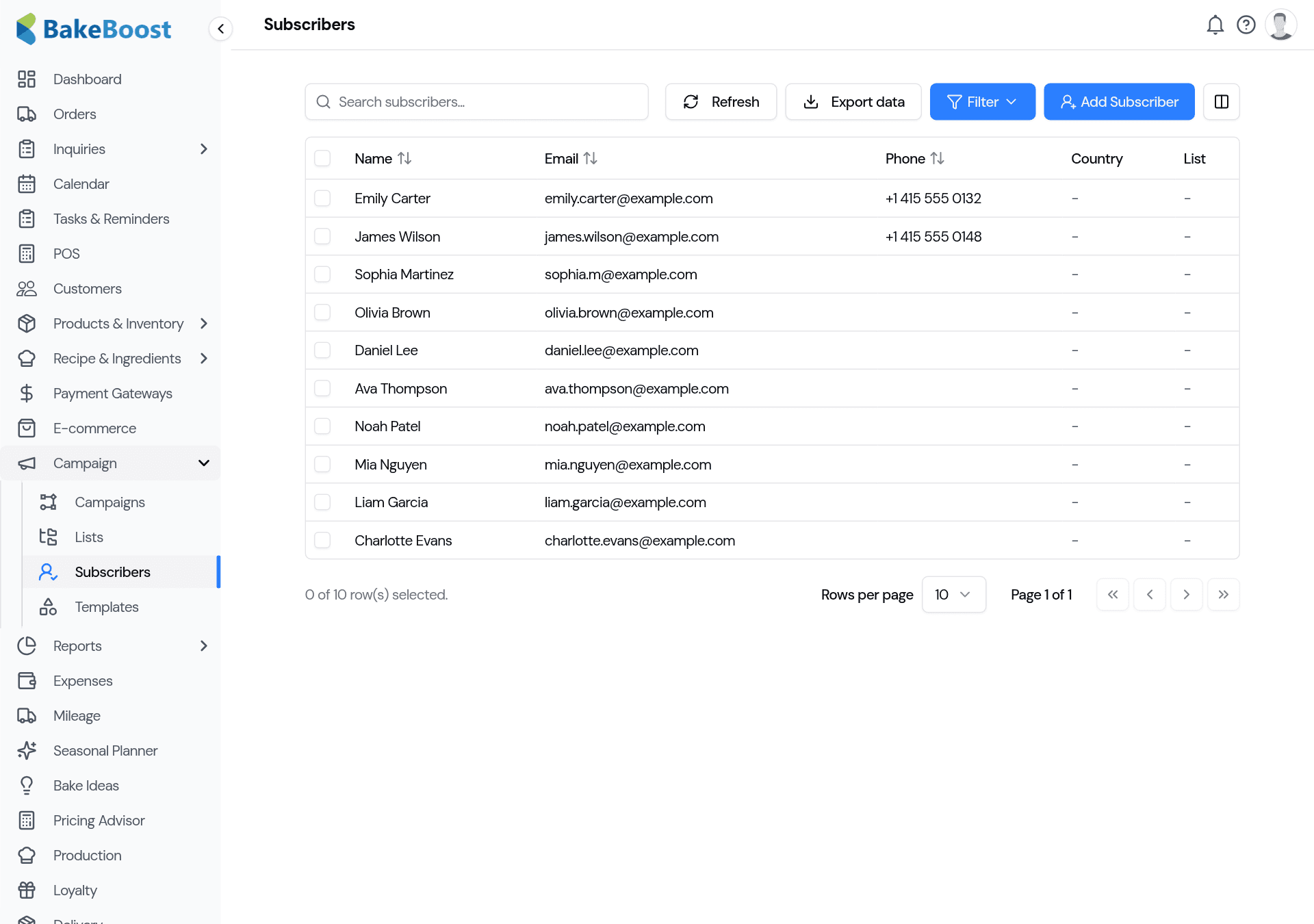Sort by Name column arrows

[404, 159]
